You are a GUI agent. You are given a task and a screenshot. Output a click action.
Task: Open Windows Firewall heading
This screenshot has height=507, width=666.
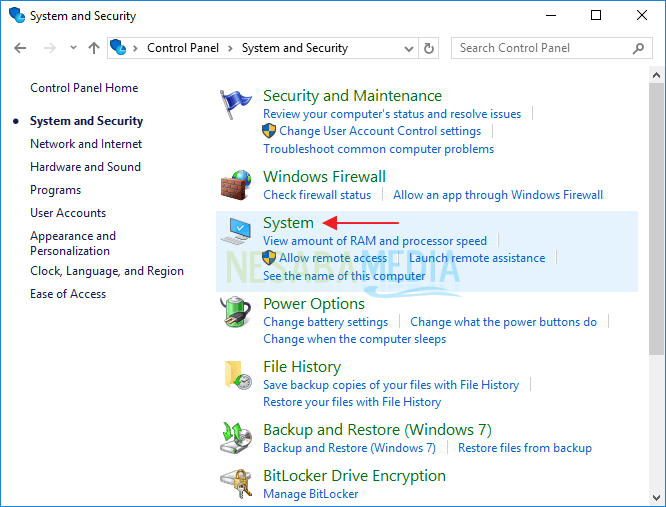(324, 177)
